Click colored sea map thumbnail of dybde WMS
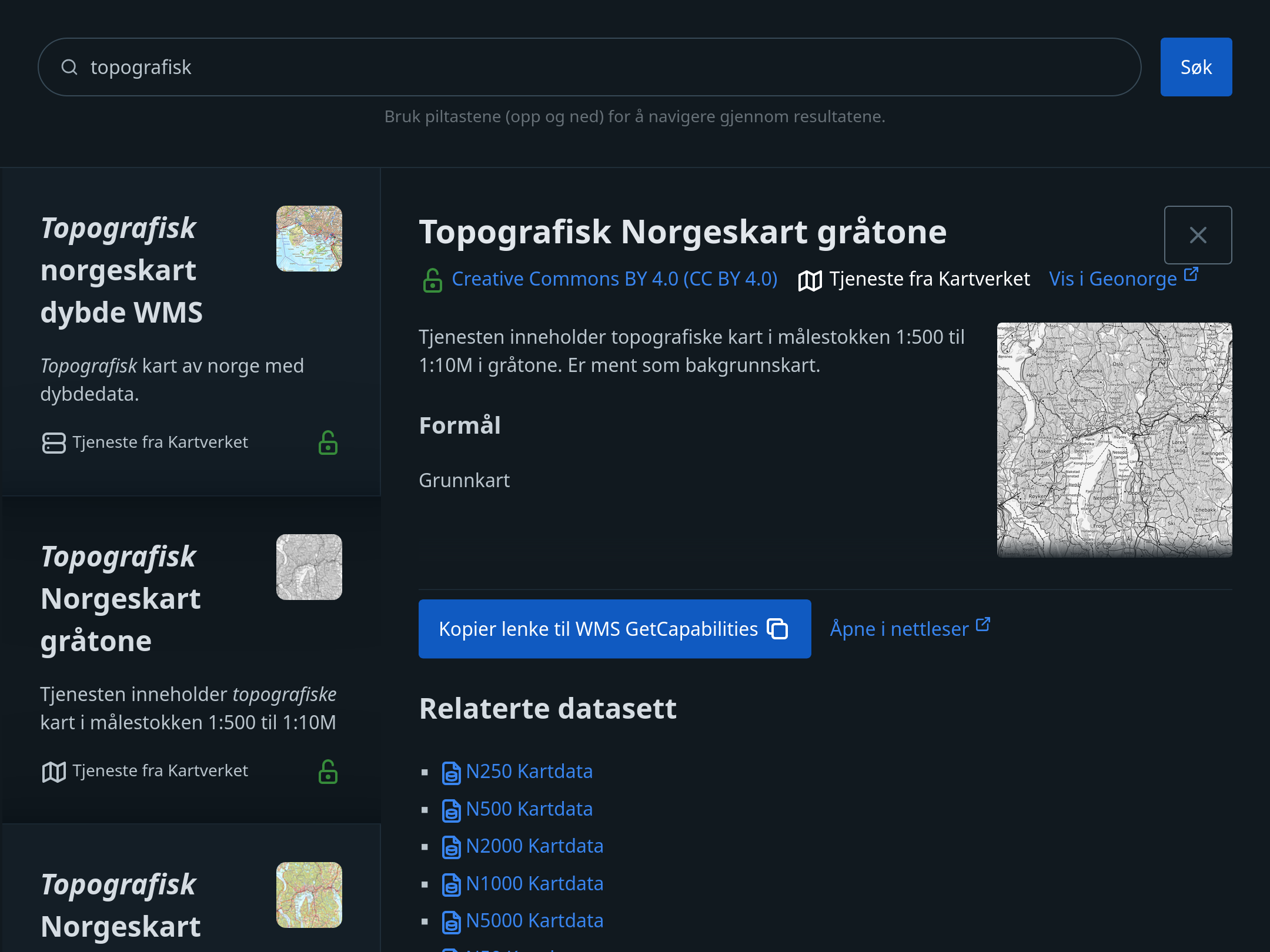 (309, 239)
